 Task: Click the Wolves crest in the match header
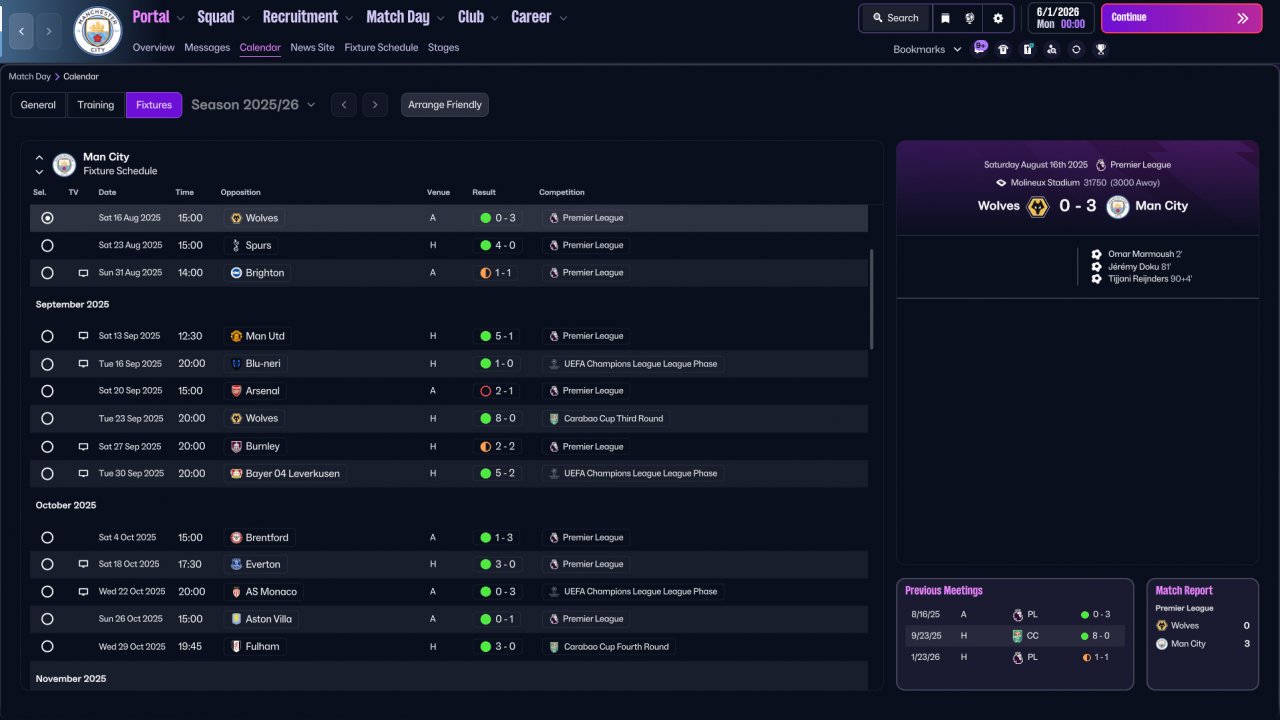point(1038,207)
